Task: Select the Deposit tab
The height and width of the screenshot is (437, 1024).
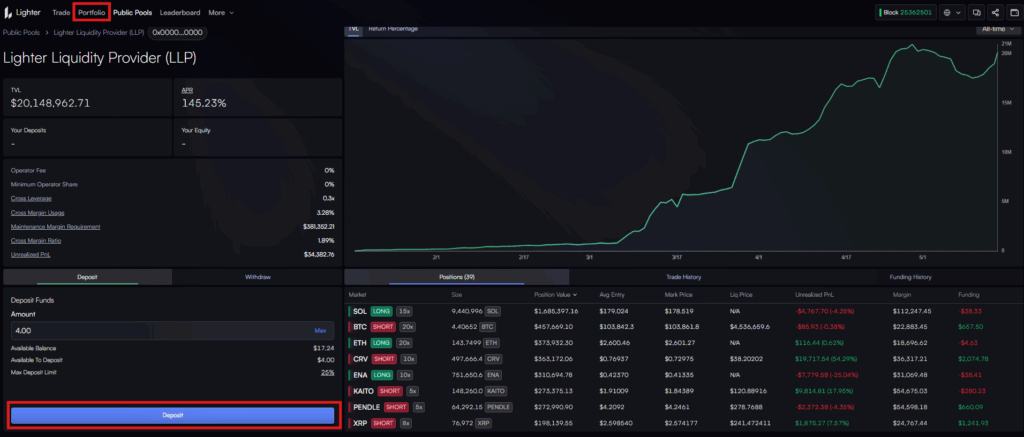Action: point(88,277)
